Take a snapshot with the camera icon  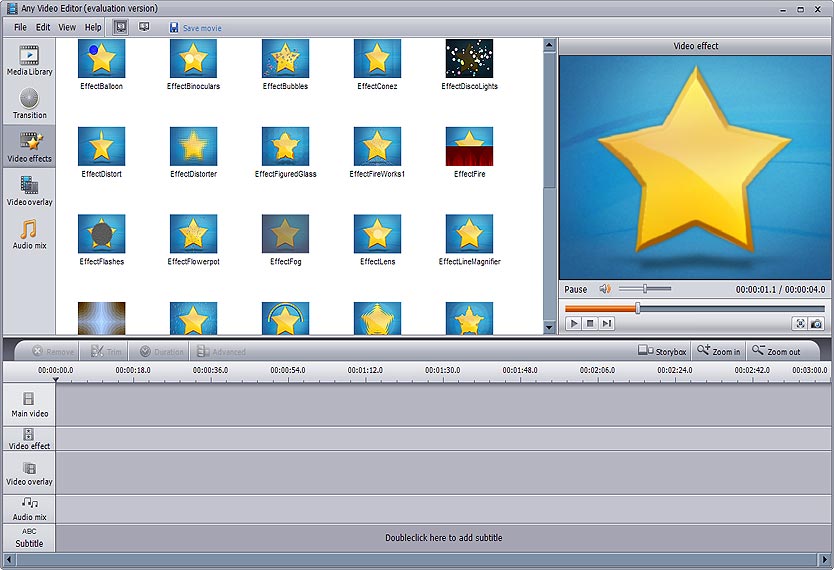click(816, 323)
